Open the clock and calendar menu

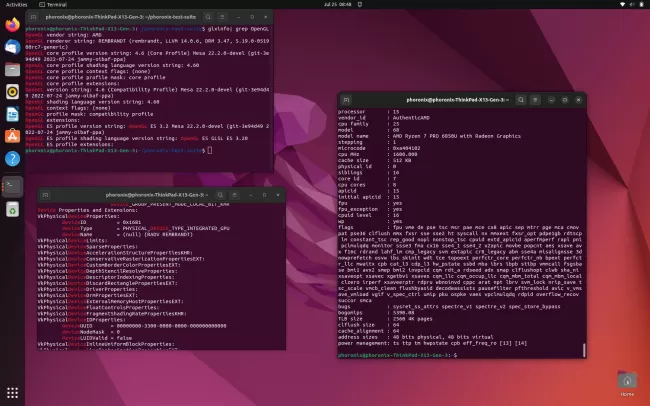324,4
